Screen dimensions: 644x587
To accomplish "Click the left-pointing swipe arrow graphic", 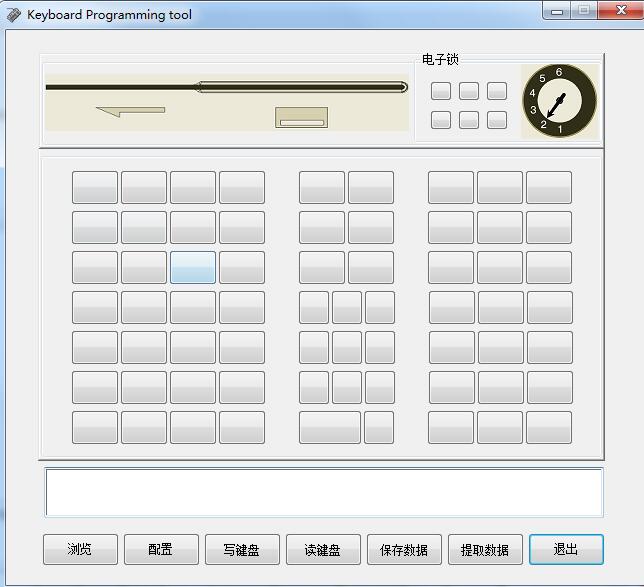I will [130, 111].
